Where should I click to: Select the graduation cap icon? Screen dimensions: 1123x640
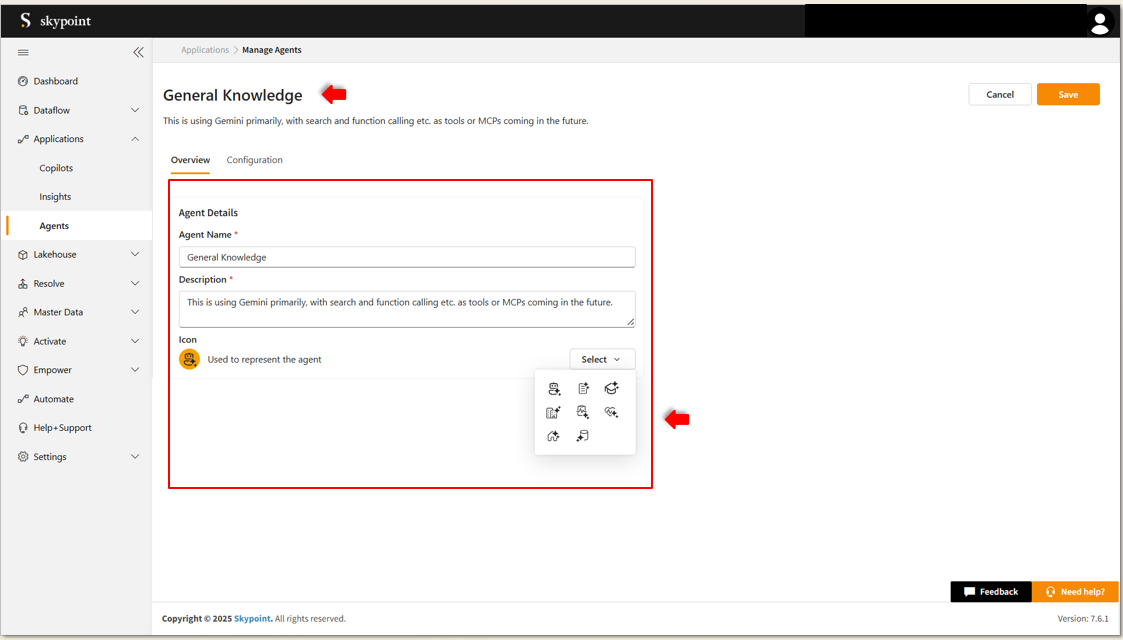[x=612, y=388]
